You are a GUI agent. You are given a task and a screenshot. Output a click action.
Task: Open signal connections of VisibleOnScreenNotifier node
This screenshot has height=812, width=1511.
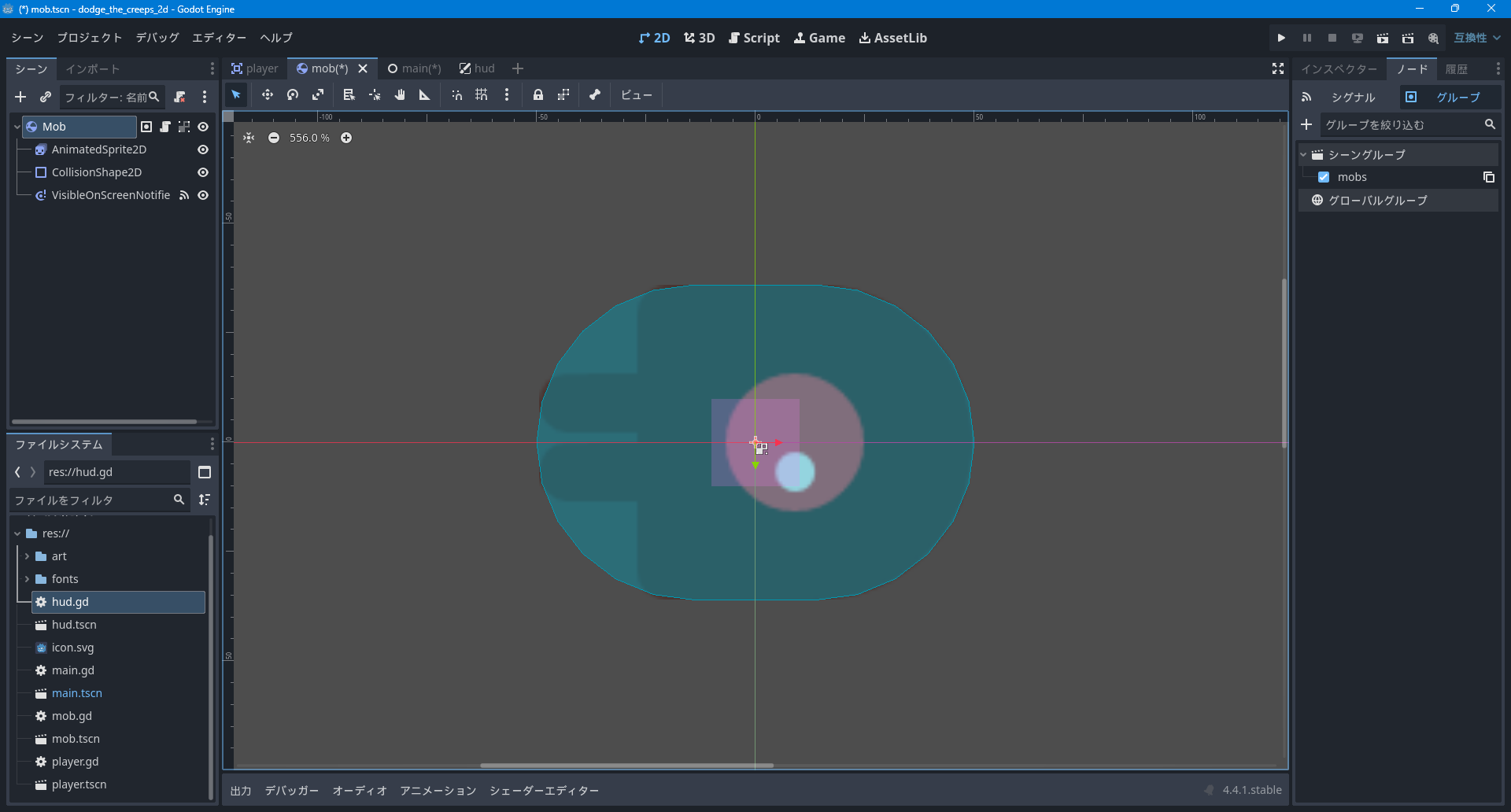point(184,195)
